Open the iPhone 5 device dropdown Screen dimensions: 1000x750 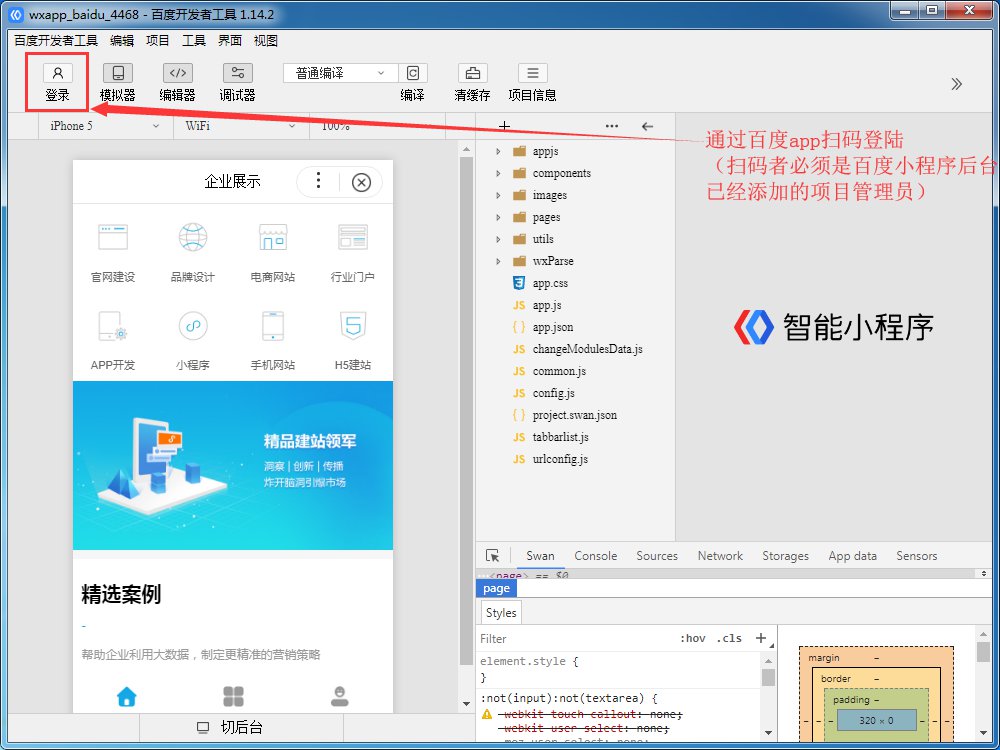(105, 126)
